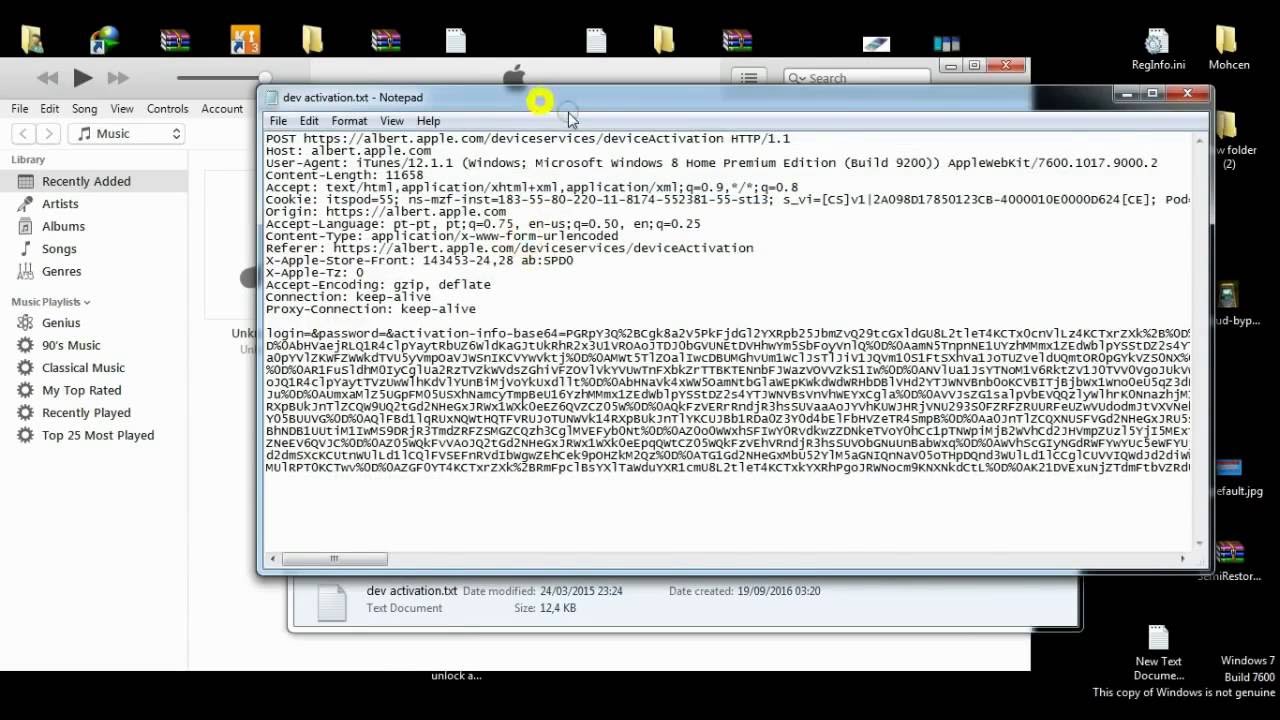Open the first WinRAR archive desktop icon

[175, 40]
